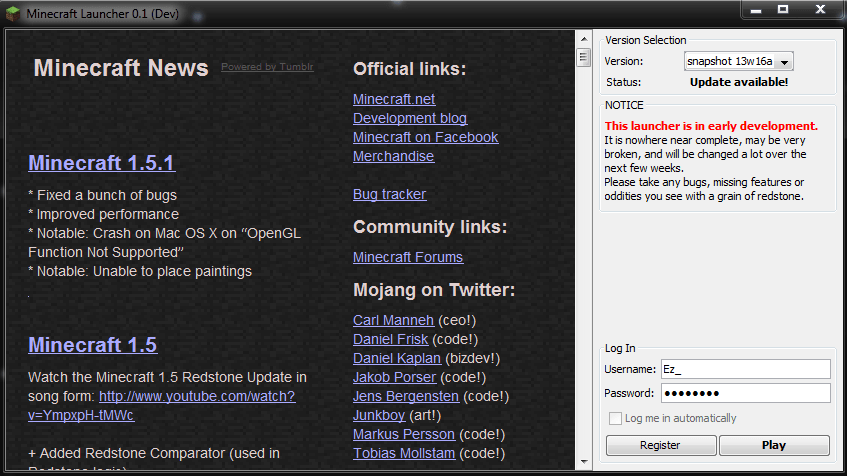The height and width of the screenshot is (476, 847).
Task: Click the Unable to place paintings line
Action: [140, 271]
